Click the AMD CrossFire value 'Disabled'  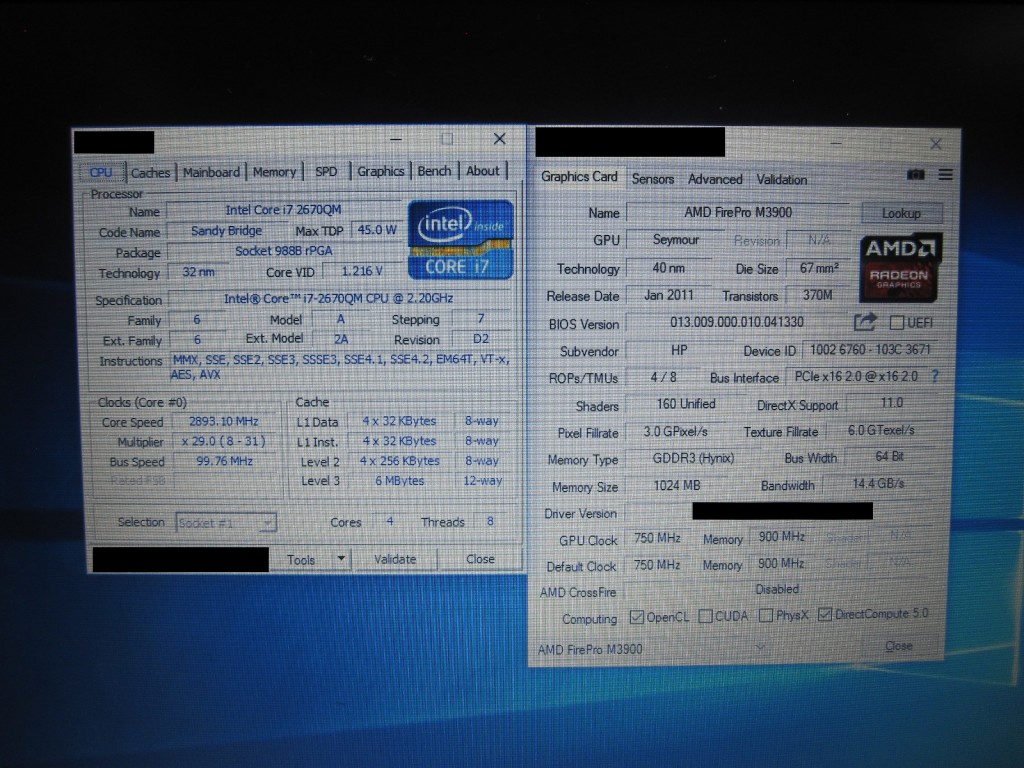[777, 589]
